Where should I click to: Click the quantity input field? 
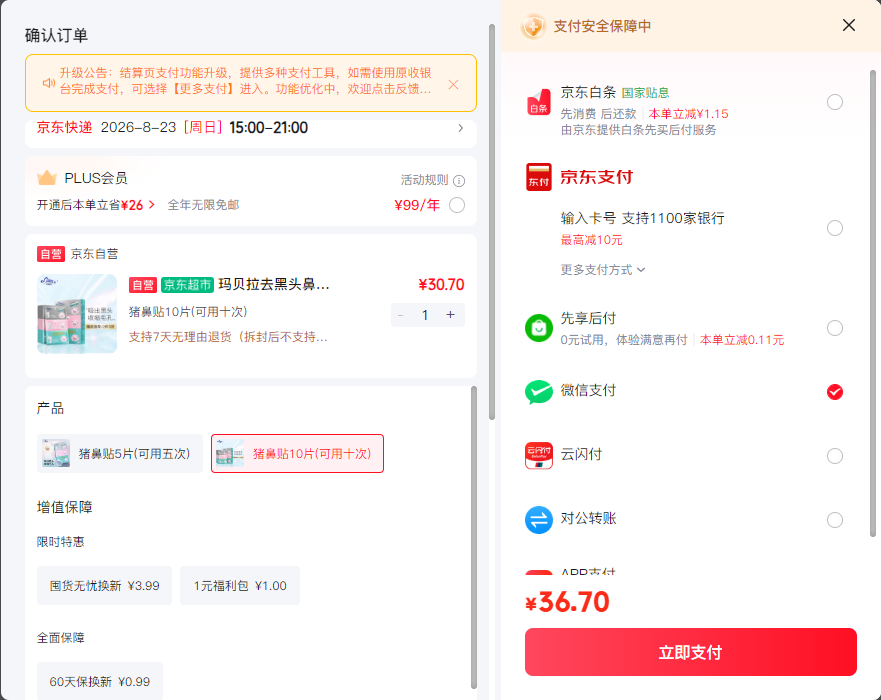point(425,315)
